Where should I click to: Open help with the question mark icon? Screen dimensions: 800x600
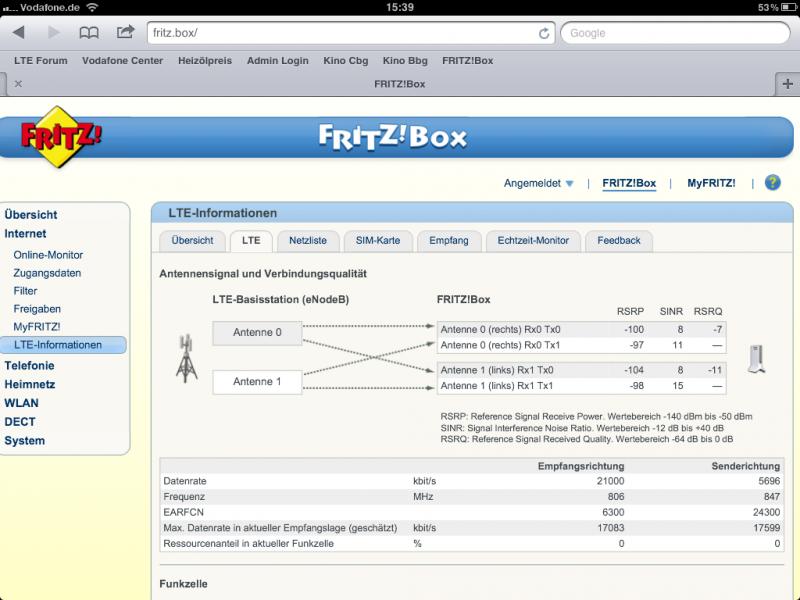pyautogui.click(x=772, y=183)
